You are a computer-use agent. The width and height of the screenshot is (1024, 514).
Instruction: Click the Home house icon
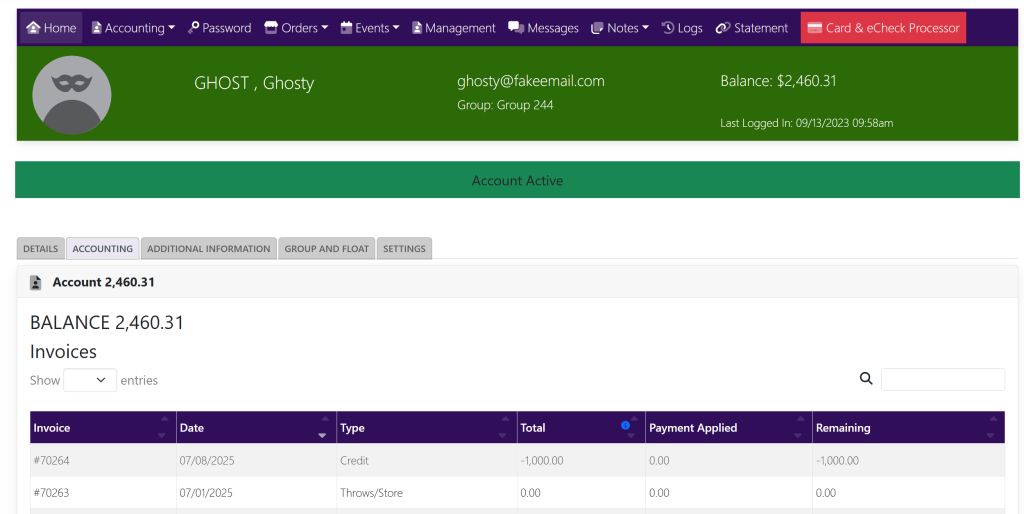(33, 28)
